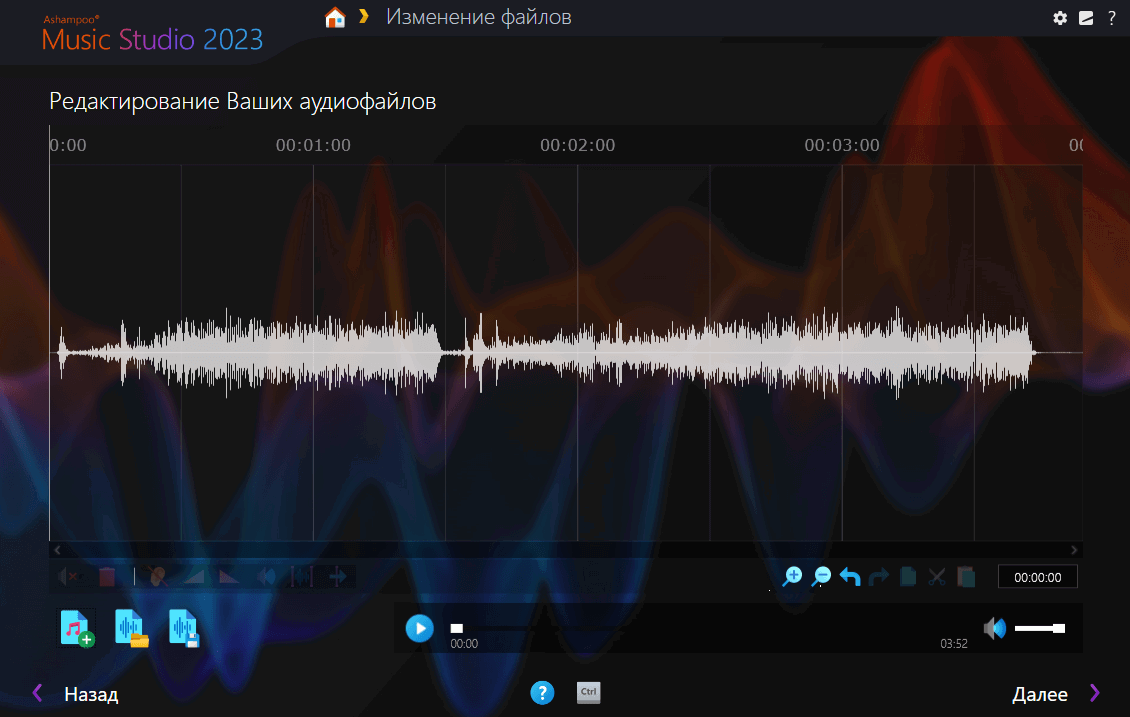This screenshot has height=717, width=1130.
Task: Undo the last edit
Action: point(850,577)
